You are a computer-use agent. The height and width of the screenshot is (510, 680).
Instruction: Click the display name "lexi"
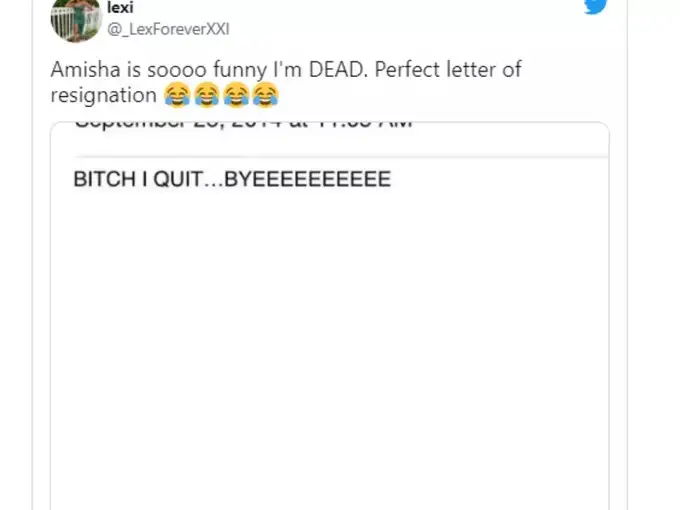pos(120,7)
